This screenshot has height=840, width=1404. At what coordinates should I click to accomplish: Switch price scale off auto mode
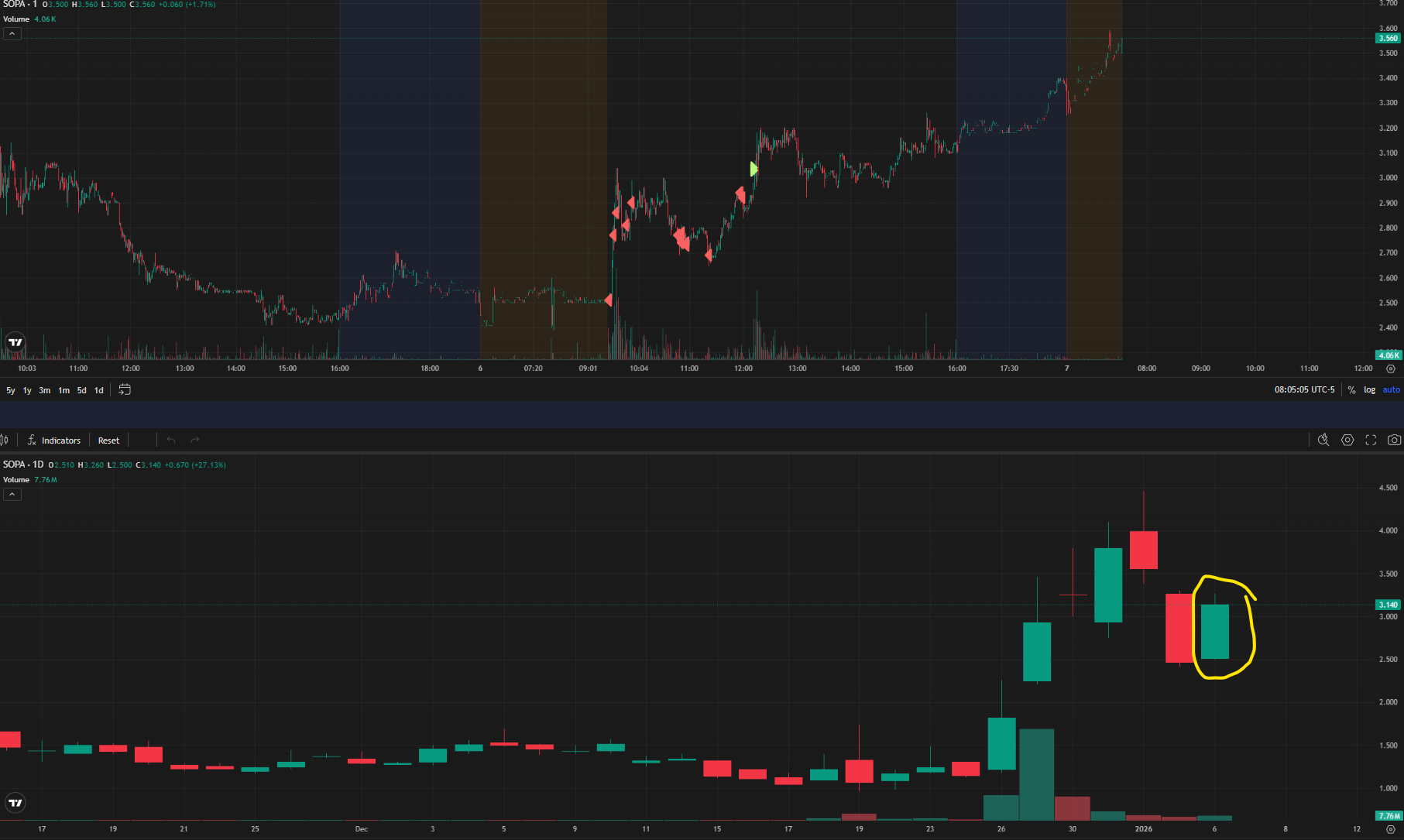pyautogui.click(x=1392, y=389)
